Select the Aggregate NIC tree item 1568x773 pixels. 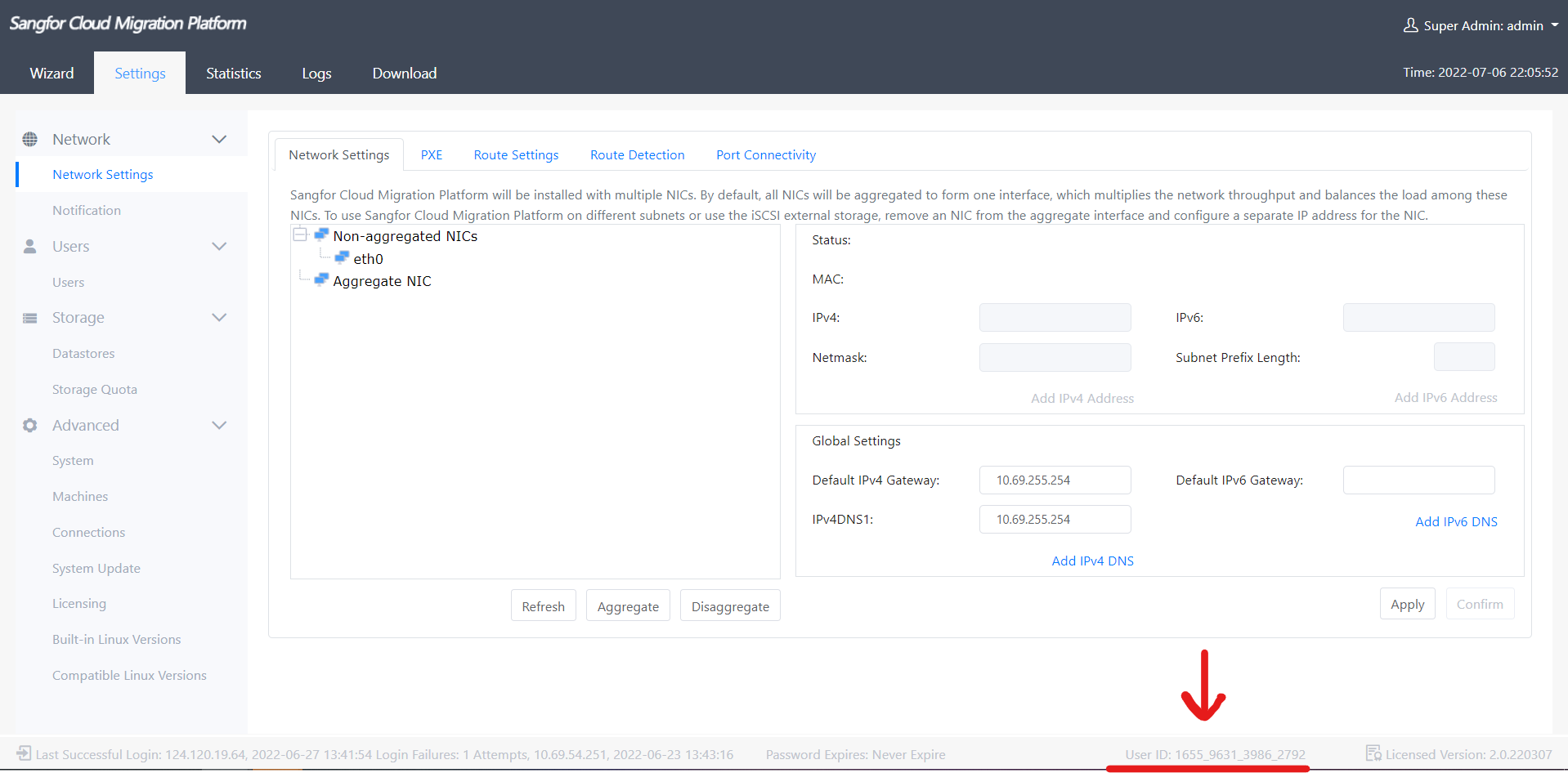point(382,280)
